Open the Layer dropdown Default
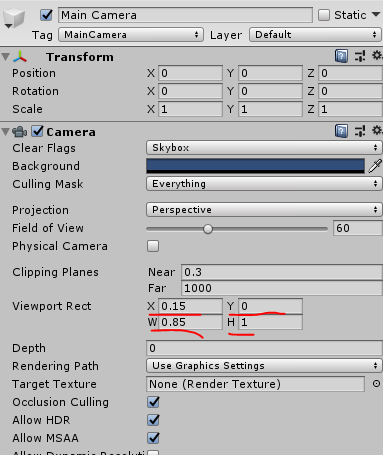383x455 pixels. [315, 35]
